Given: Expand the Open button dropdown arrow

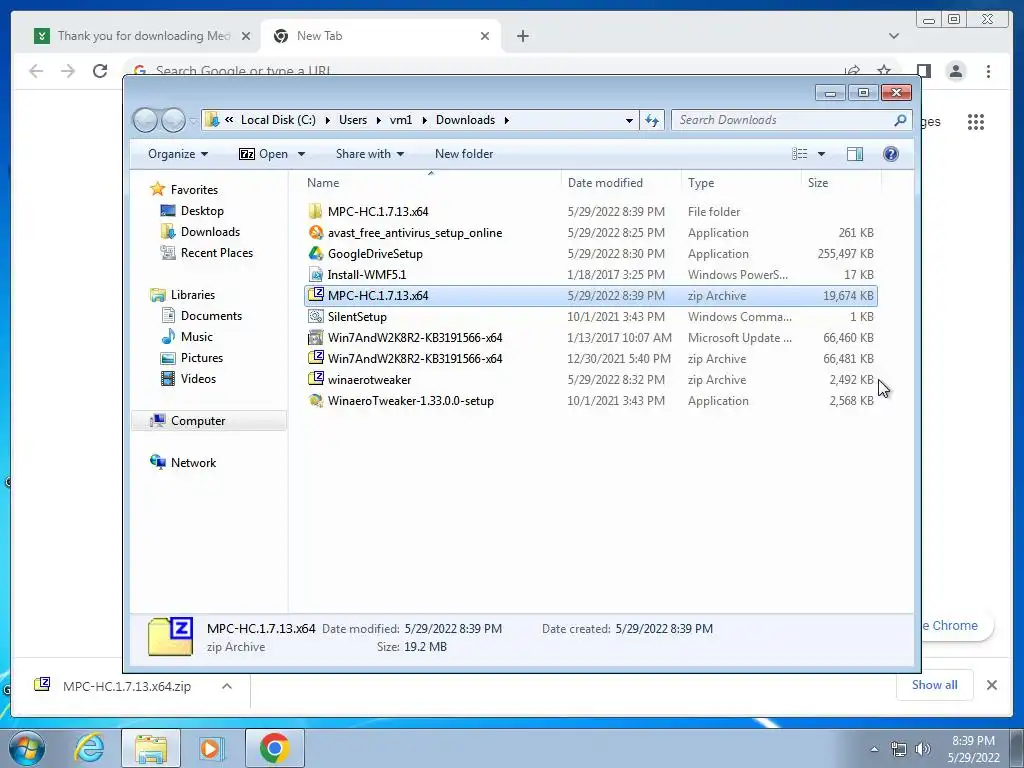Looking at the screenshot, I should 301,154.
